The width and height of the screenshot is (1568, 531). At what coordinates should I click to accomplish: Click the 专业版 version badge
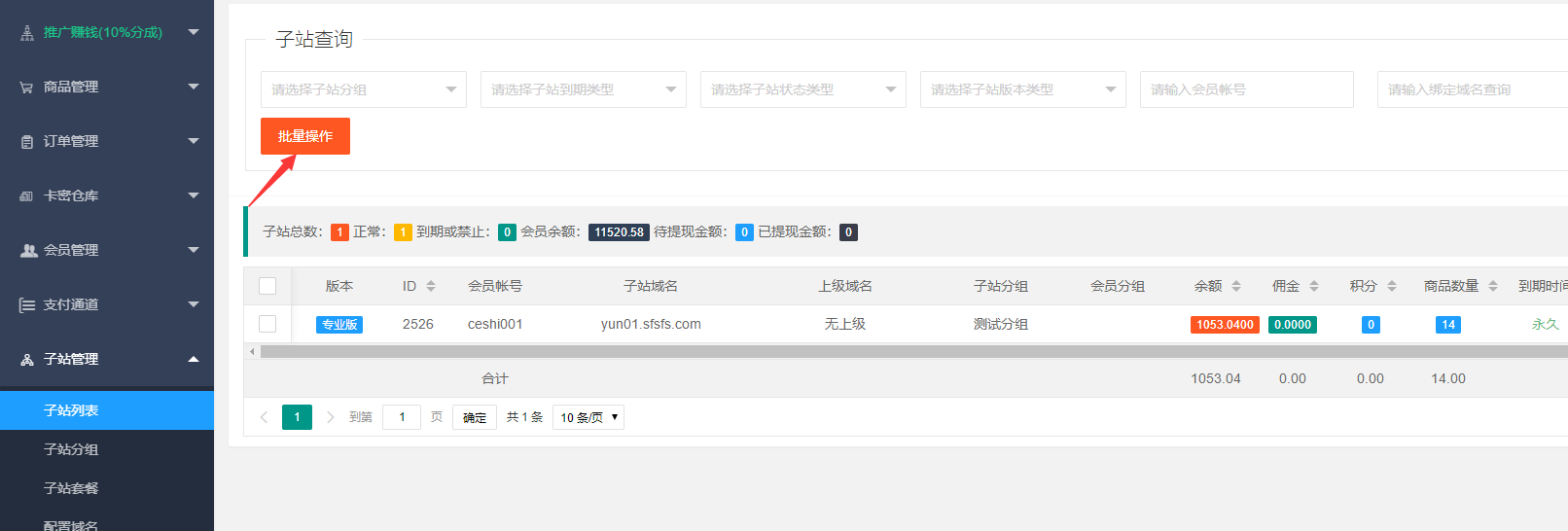point(339,325)
